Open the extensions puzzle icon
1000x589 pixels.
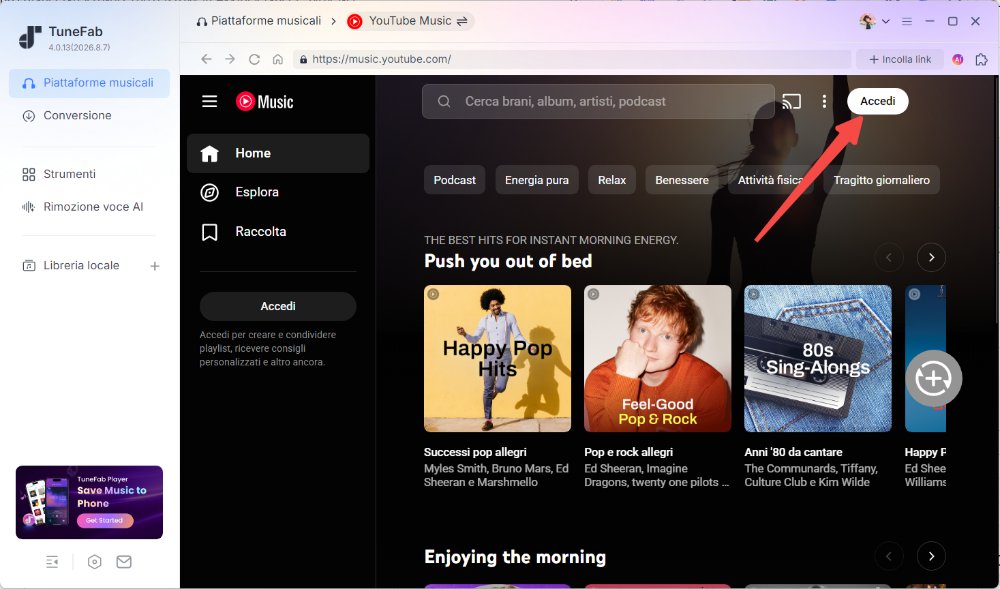(982, 59)
